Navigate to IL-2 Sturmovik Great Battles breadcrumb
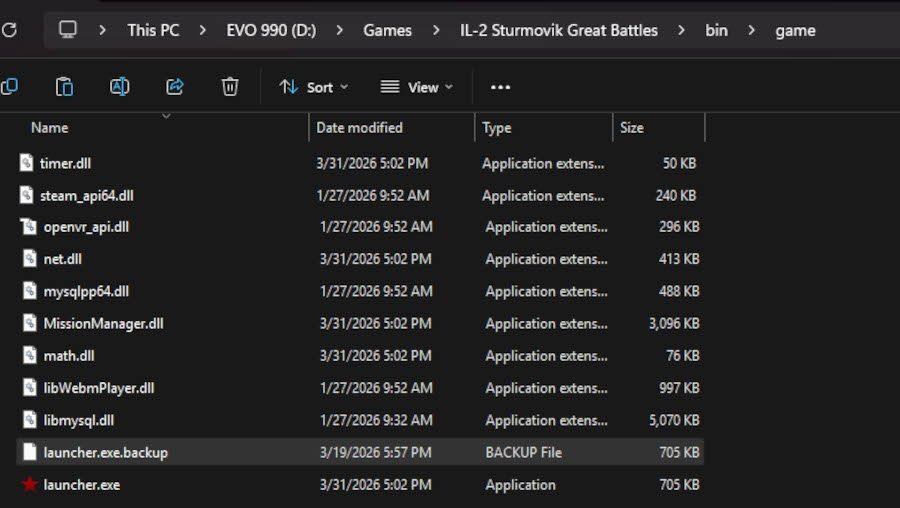This screenshot has height=508, width=900. (x=558, y=30)
